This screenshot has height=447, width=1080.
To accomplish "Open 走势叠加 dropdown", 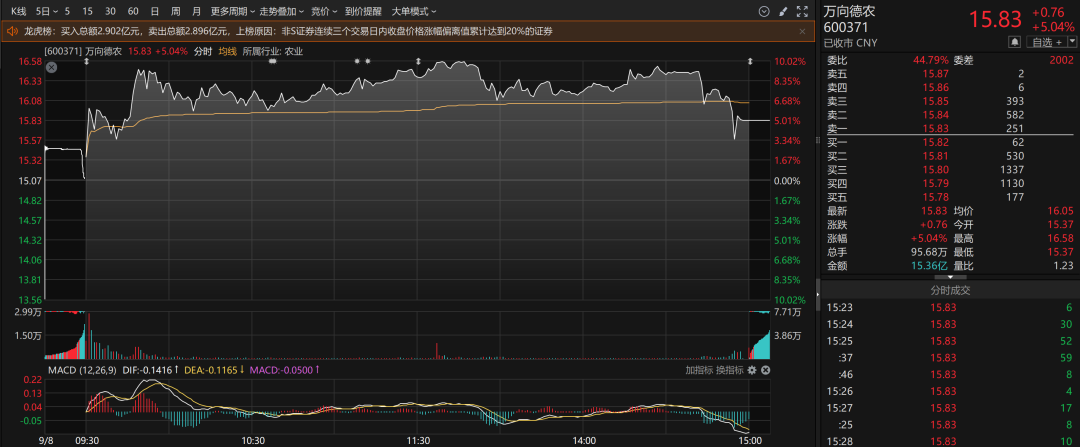I will click(x=281, y=12).
